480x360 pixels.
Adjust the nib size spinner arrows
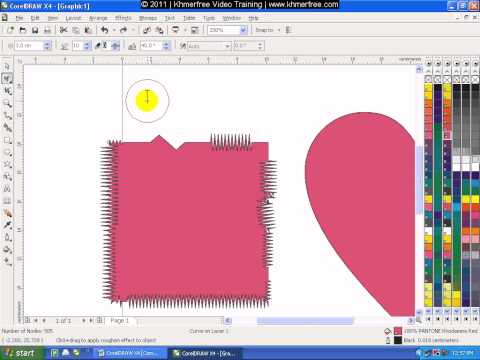pos(47,46)
